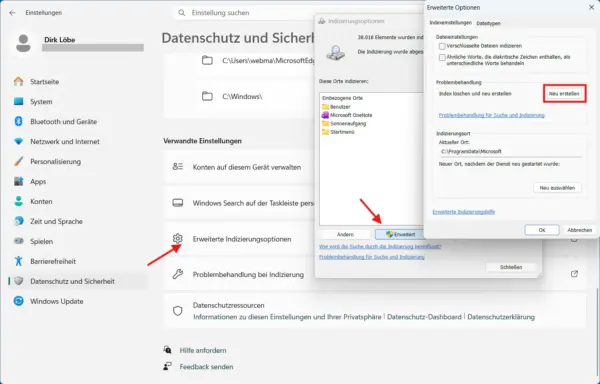Click the Konten auf diesem Gerät verwalten icon

178,167
